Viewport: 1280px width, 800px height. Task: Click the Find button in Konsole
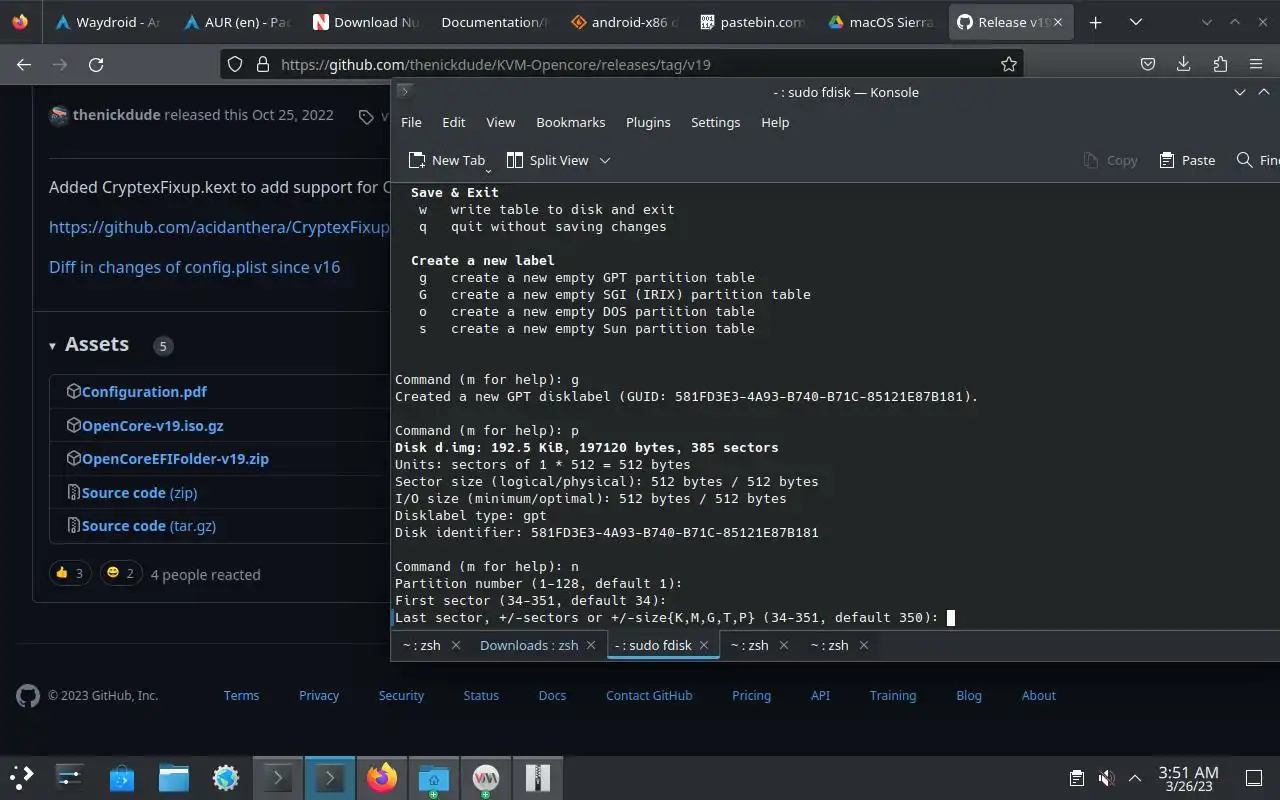pos(1257,160)
